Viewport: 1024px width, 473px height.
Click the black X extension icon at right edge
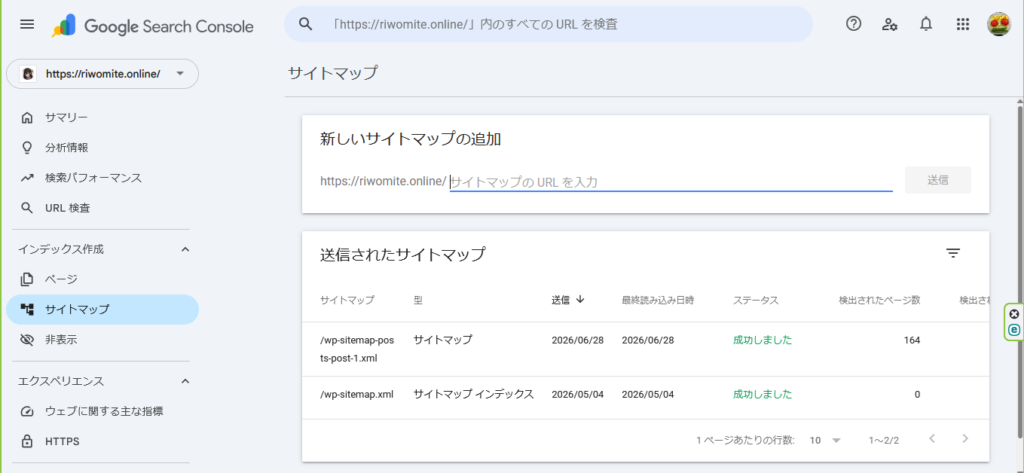(1014, 314)
